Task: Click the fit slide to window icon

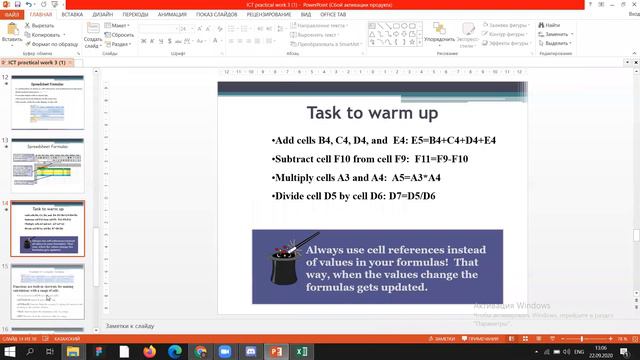Action: tap(635, 339)
